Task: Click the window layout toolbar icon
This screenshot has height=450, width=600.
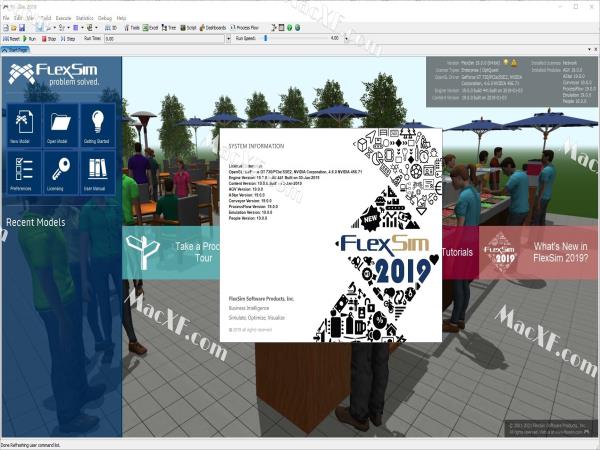Action: coord(282,28)
